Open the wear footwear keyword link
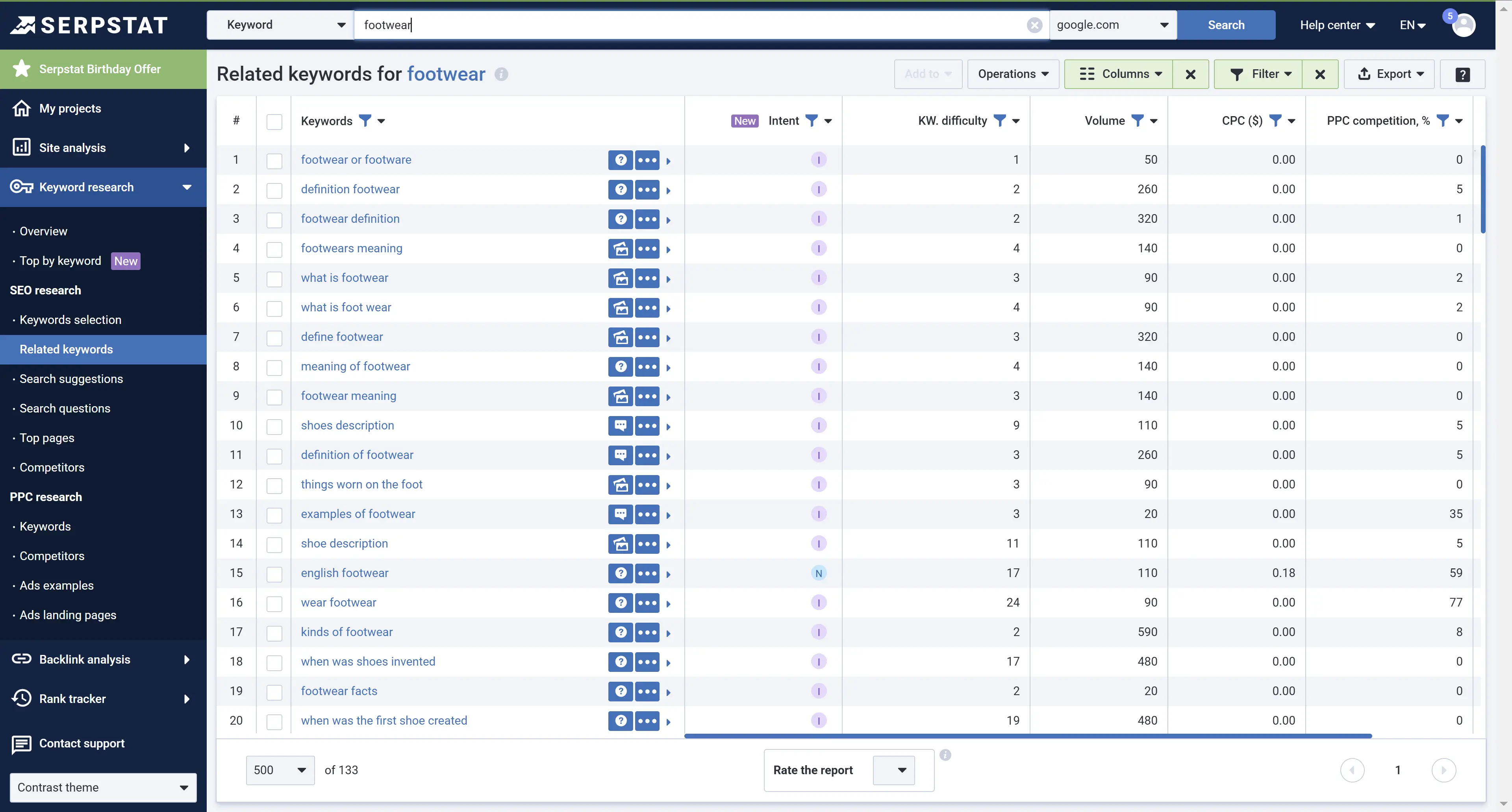This screenshot has height=812, width=1512. point(339,603)
